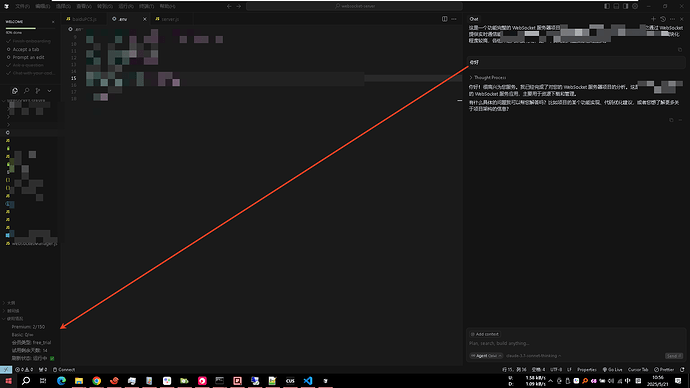Expand the Thought Process section
Image resolution: width=690 pixels, height=388 pixels.
[x=488, y=77]
